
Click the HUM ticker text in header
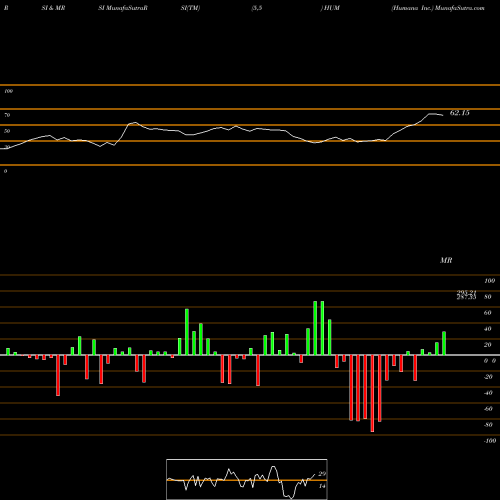pyautogui.click(x=331, y=8)
